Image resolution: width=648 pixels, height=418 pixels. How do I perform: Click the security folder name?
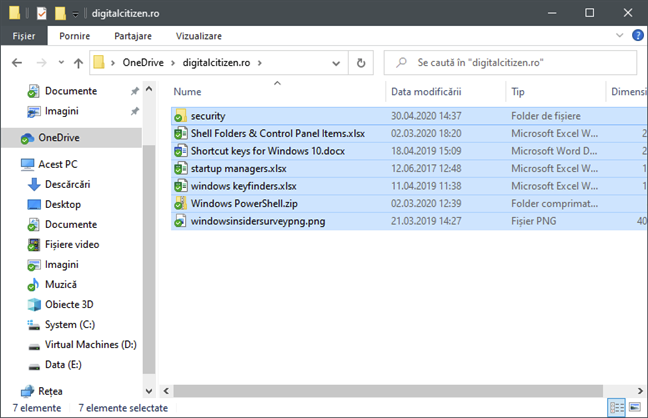click(208, 116)
